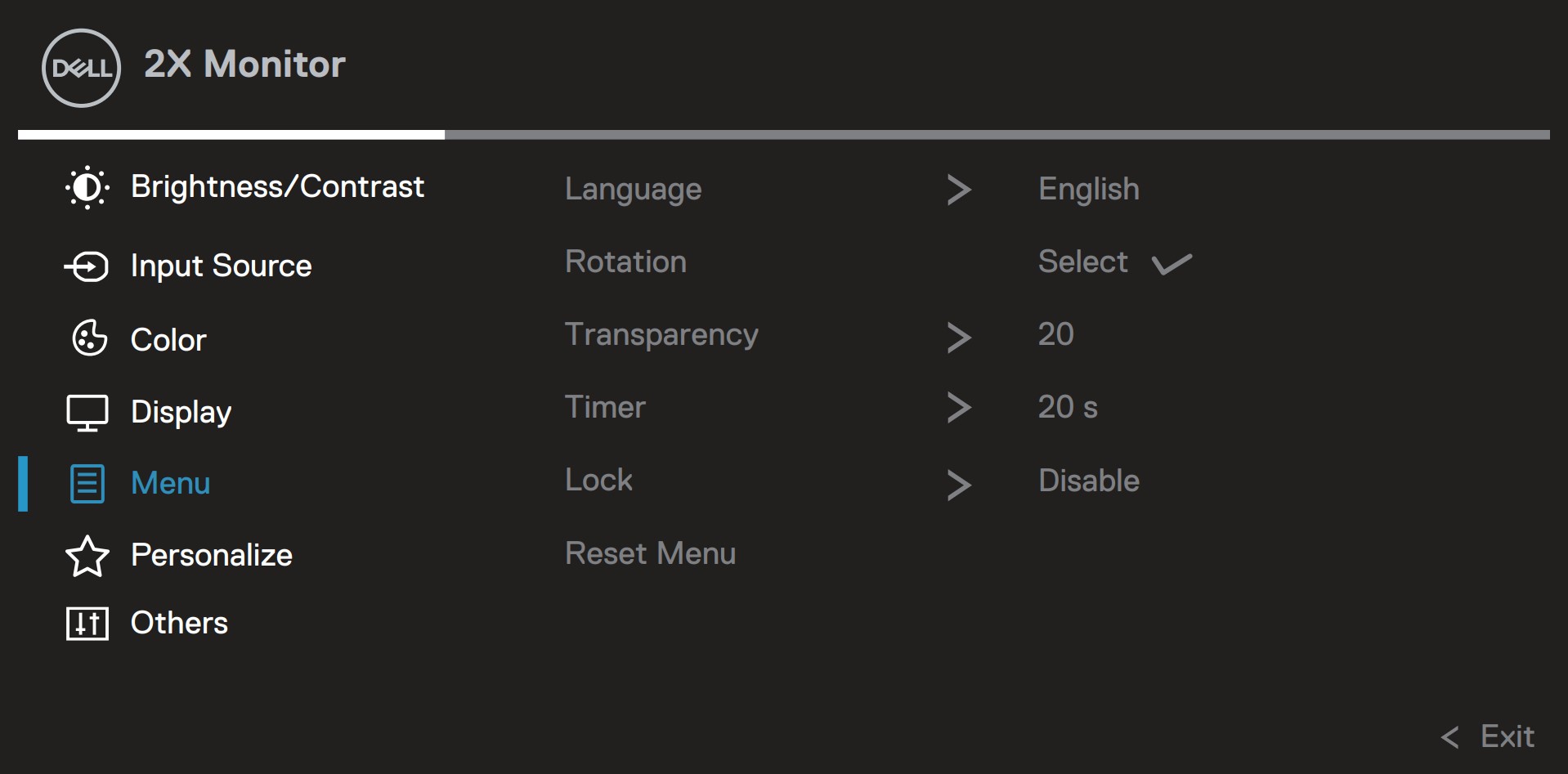Select the Input Source arrow icon
The image size is (1568, 774).
click(87, 266)
